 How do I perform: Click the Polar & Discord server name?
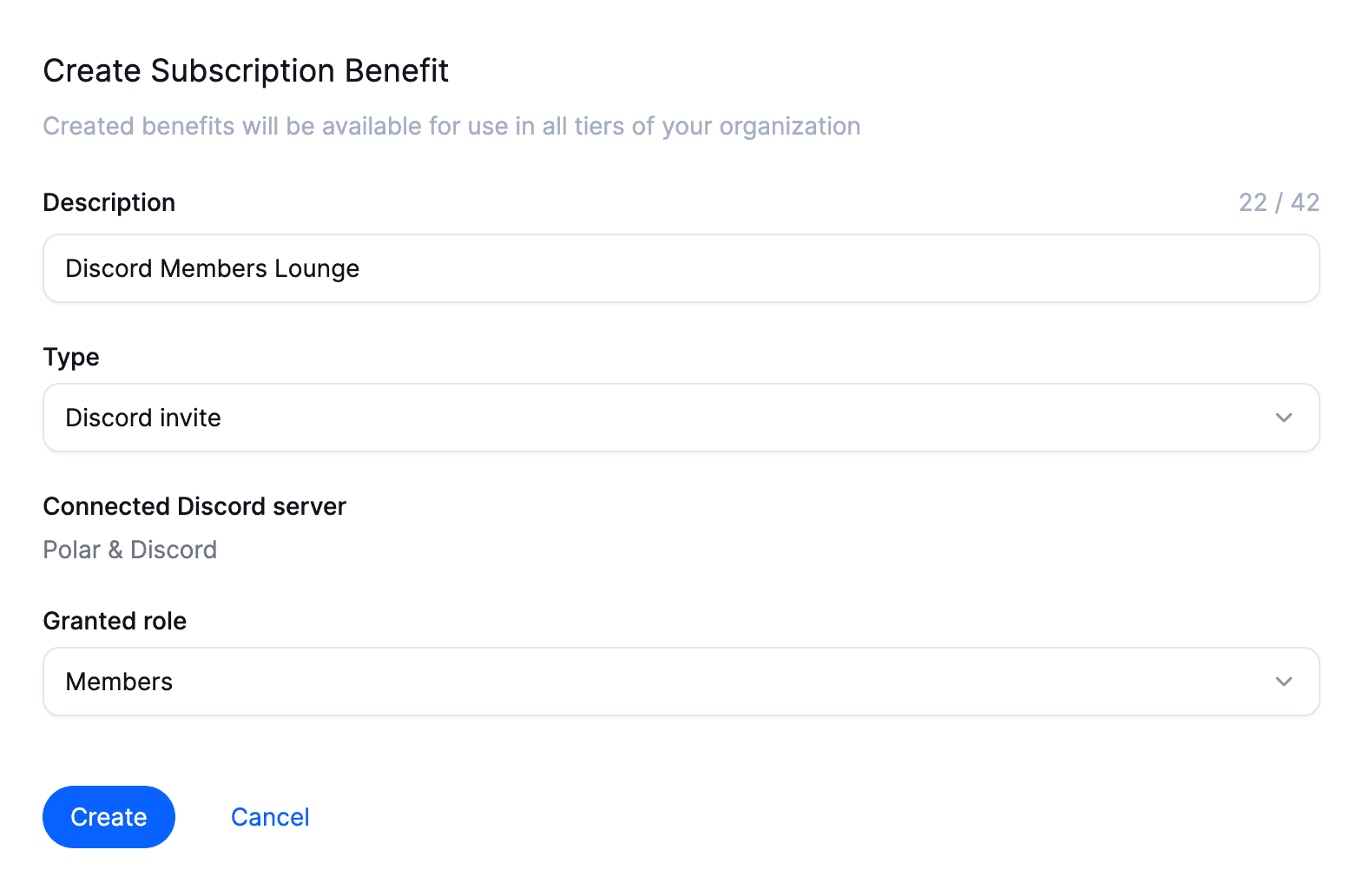click(x=130, y=550)
